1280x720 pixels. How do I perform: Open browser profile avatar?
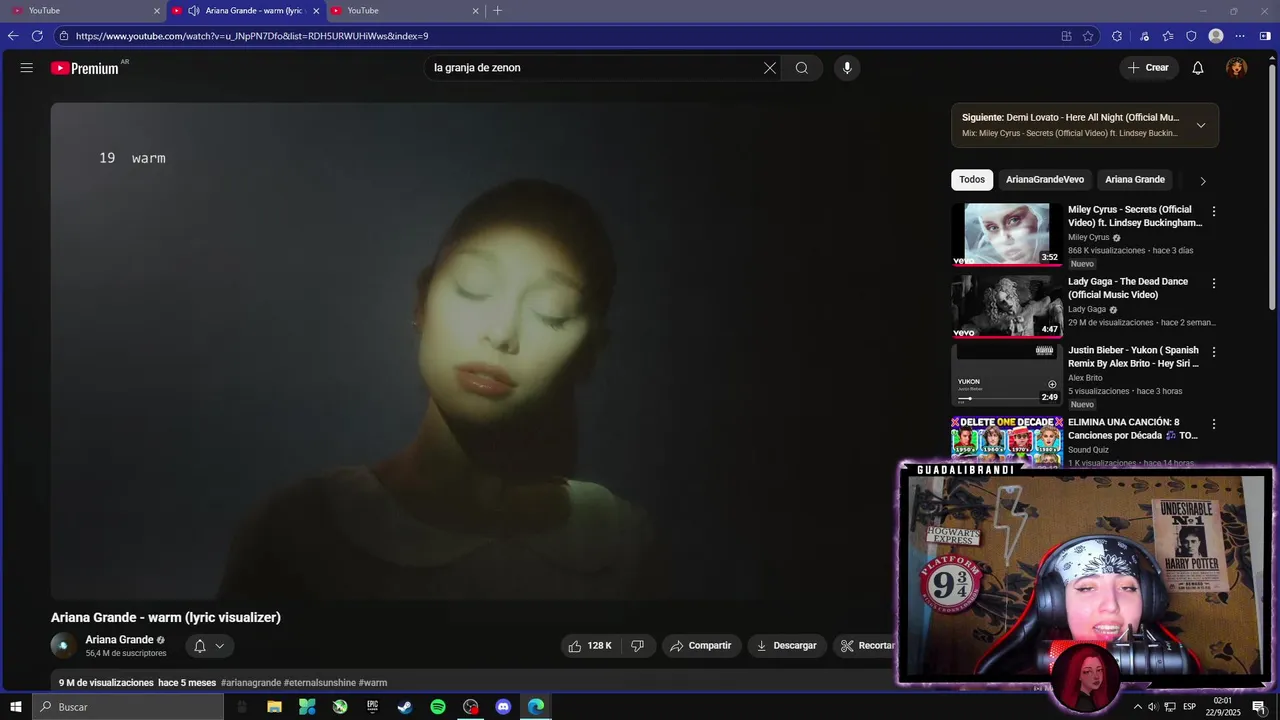1216,36
